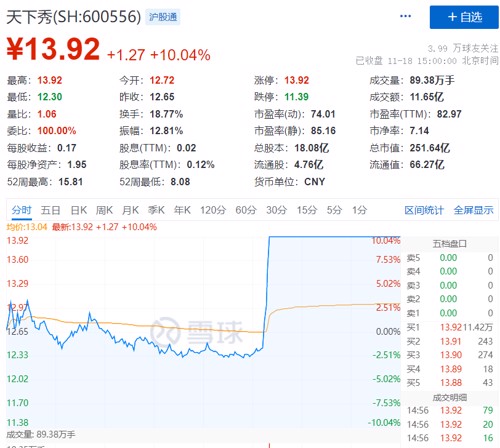Screen dimensions: 500x448
Task: Show the 5分 interval chart
Action: 334,210
